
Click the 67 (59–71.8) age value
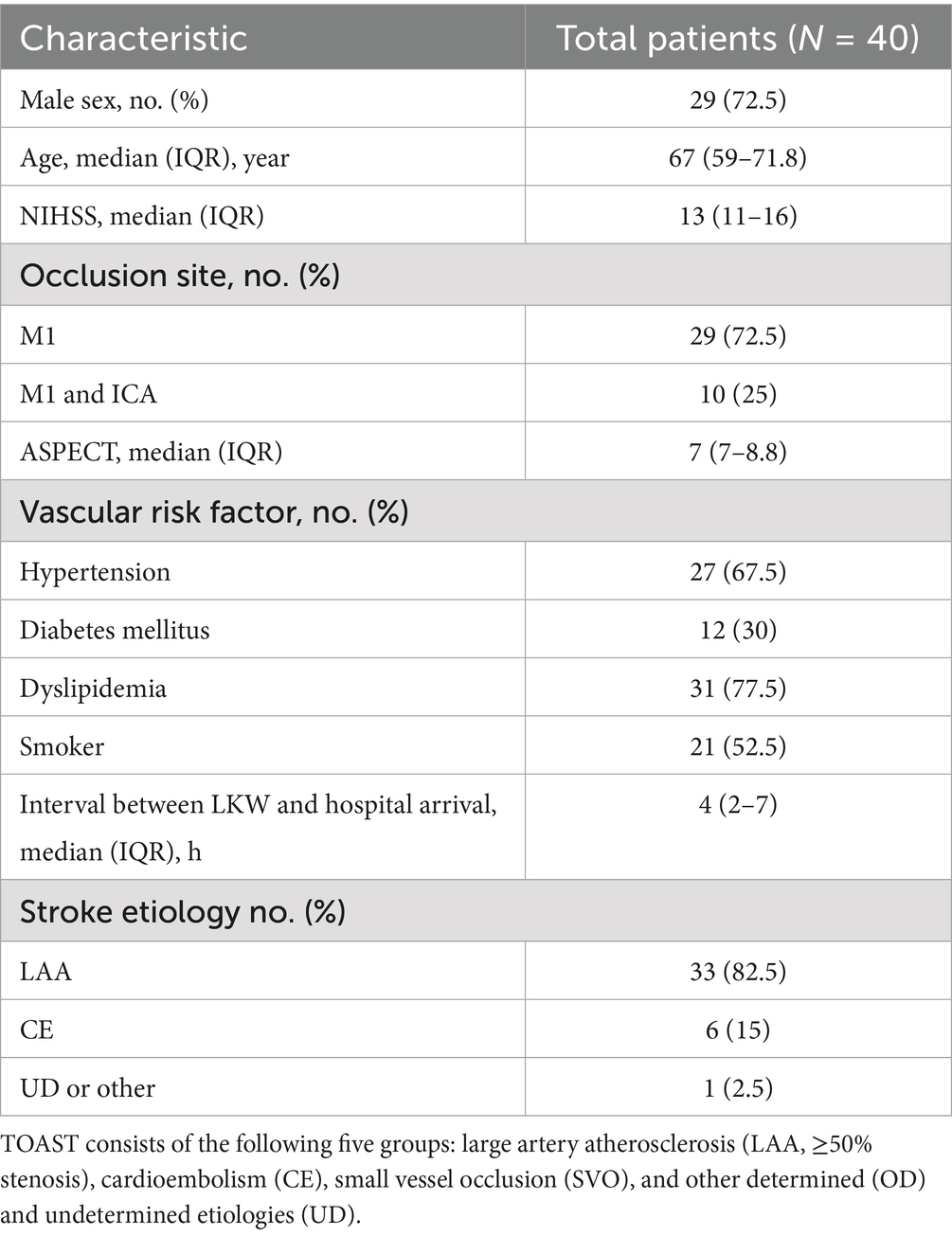pos(737,157)
